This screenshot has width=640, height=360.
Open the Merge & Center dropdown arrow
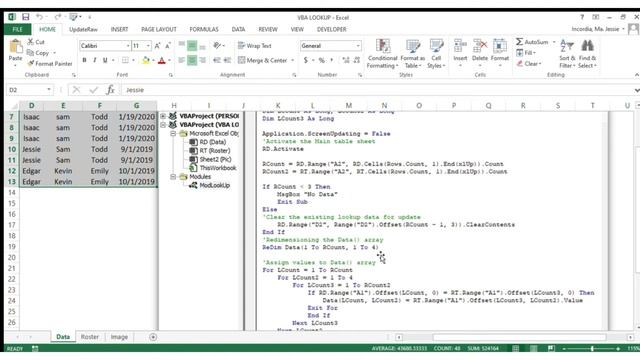tap(292, 60)
